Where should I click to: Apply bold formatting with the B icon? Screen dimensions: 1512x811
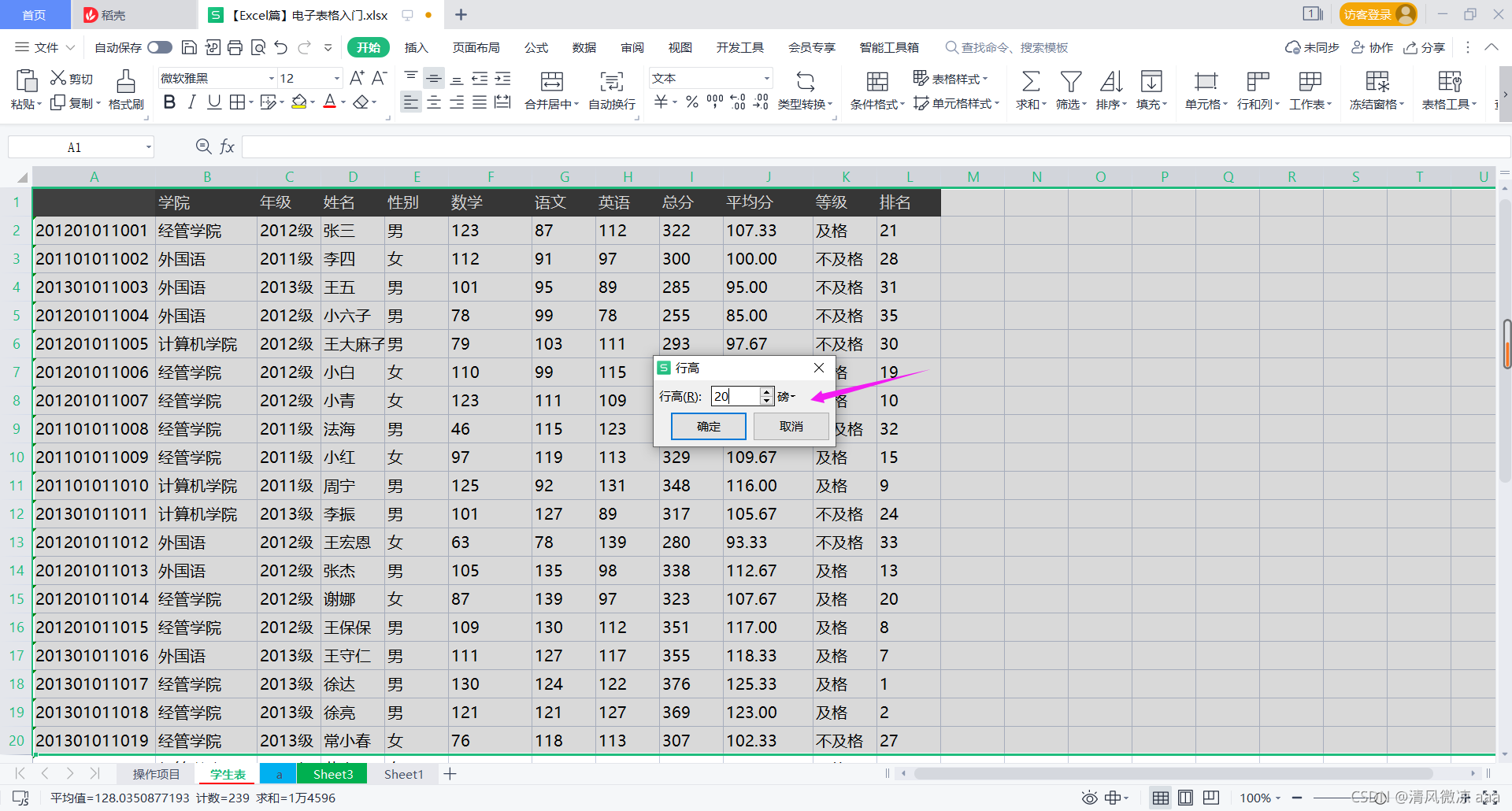[169, 102]
